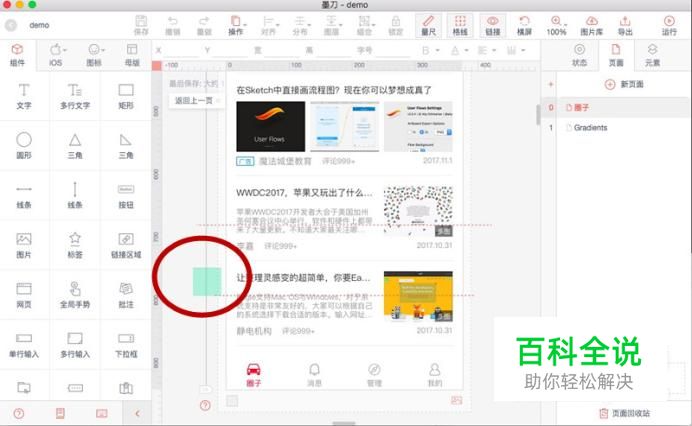The image size is (692, 426).
Task: Select the Rectangle (矩形) widget
Action: pyautogui.click(x=126, y=96)
